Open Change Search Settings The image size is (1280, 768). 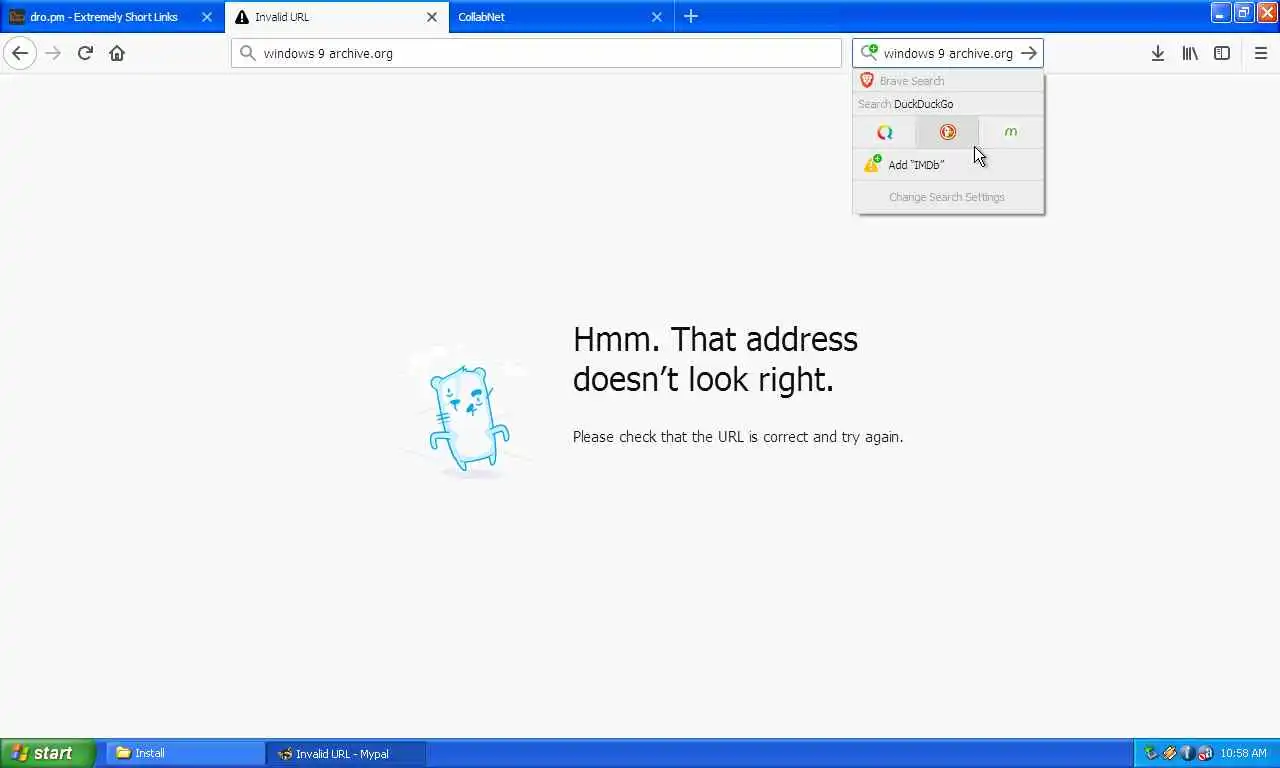tap(948, 197)
